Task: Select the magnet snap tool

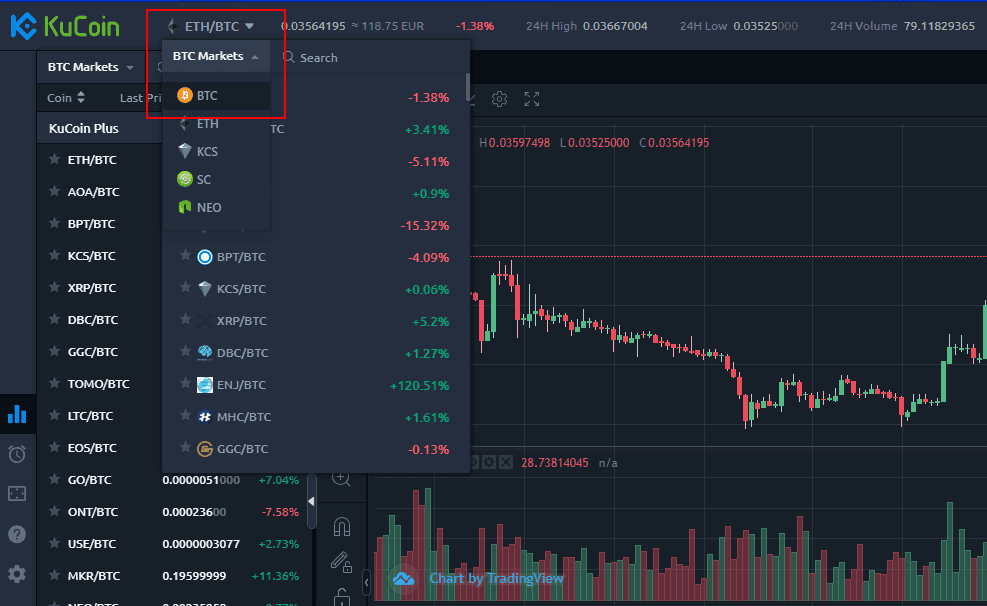Action: tap(342, 526)
